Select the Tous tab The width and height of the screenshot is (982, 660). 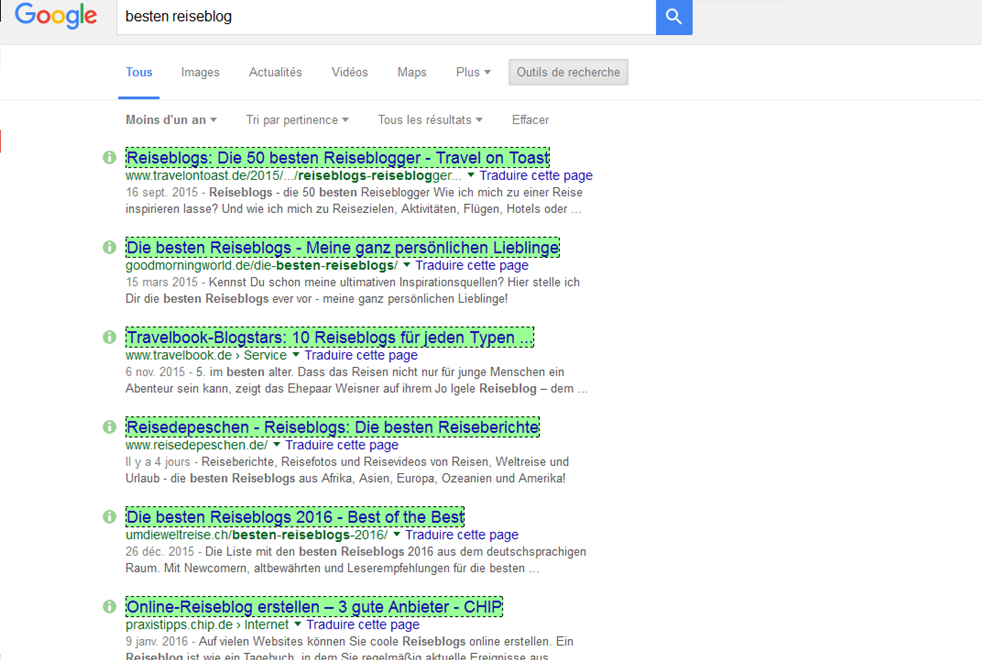[139, 72]
